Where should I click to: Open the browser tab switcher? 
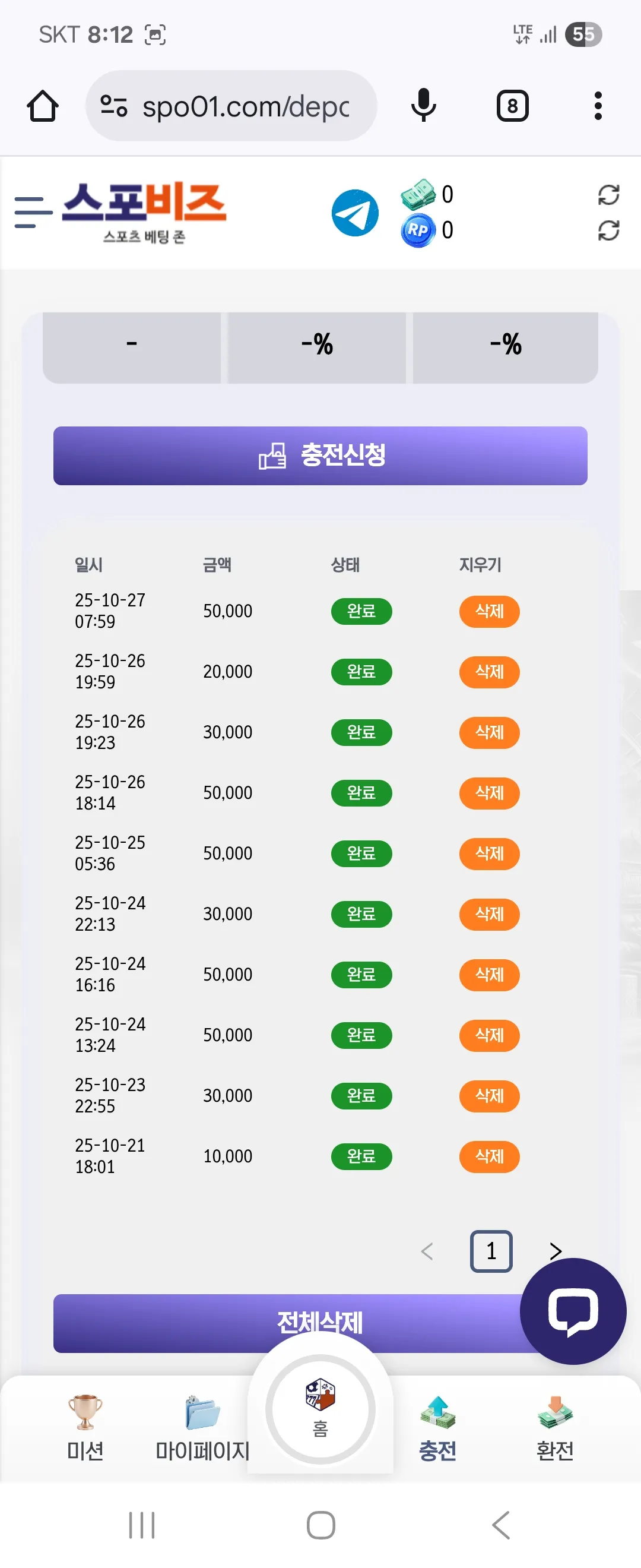(513, 106)
